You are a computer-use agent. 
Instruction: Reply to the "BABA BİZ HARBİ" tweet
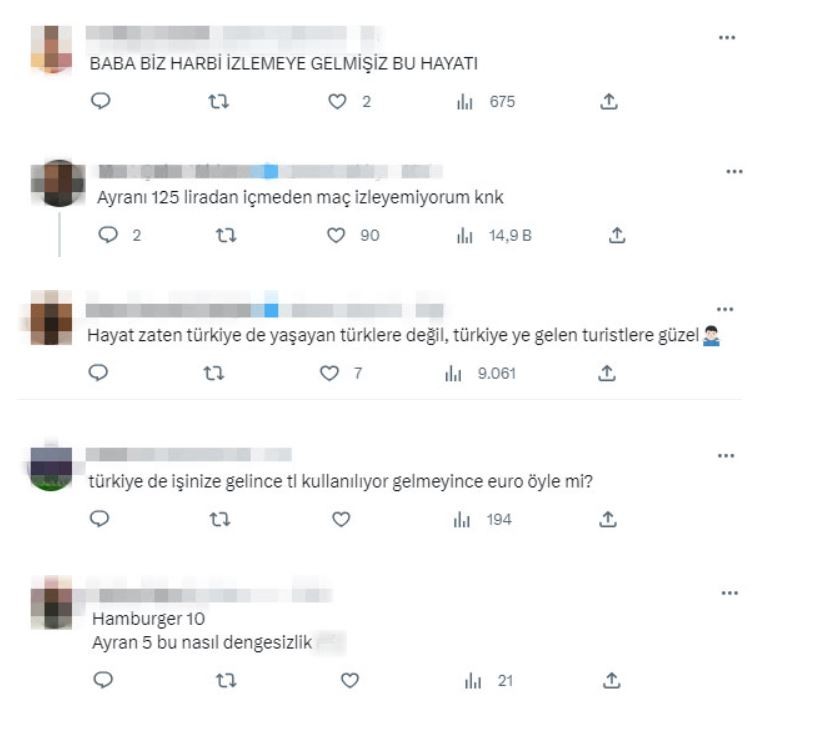click(100, 100)
